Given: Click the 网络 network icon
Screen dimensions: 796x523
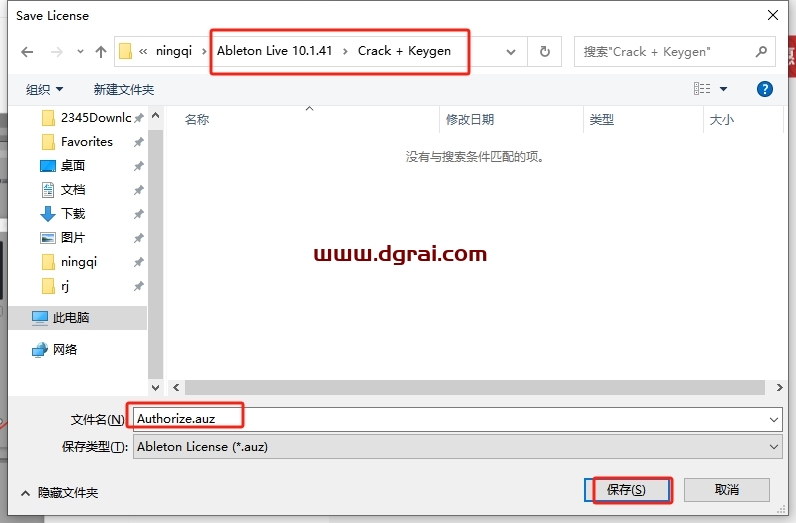Looking at the screenshot, I should [x=40, y=350].
